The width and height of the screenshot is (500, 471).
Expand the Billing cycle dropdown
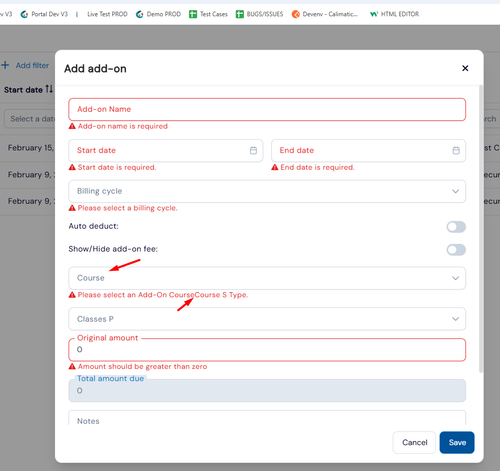point(267,191)
